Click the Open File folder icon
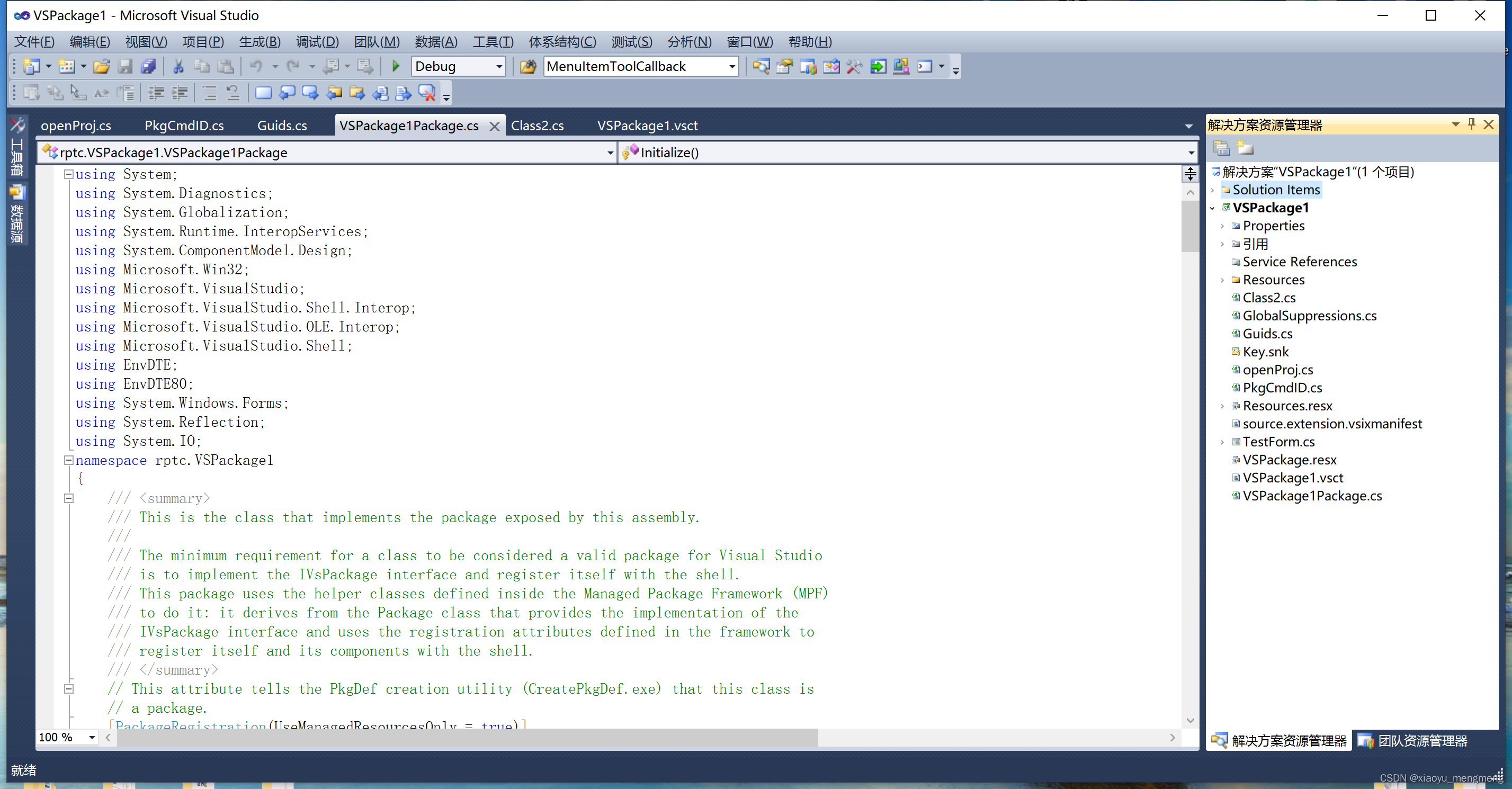This screenshot has height=789, width=1512. pos(102,66)
